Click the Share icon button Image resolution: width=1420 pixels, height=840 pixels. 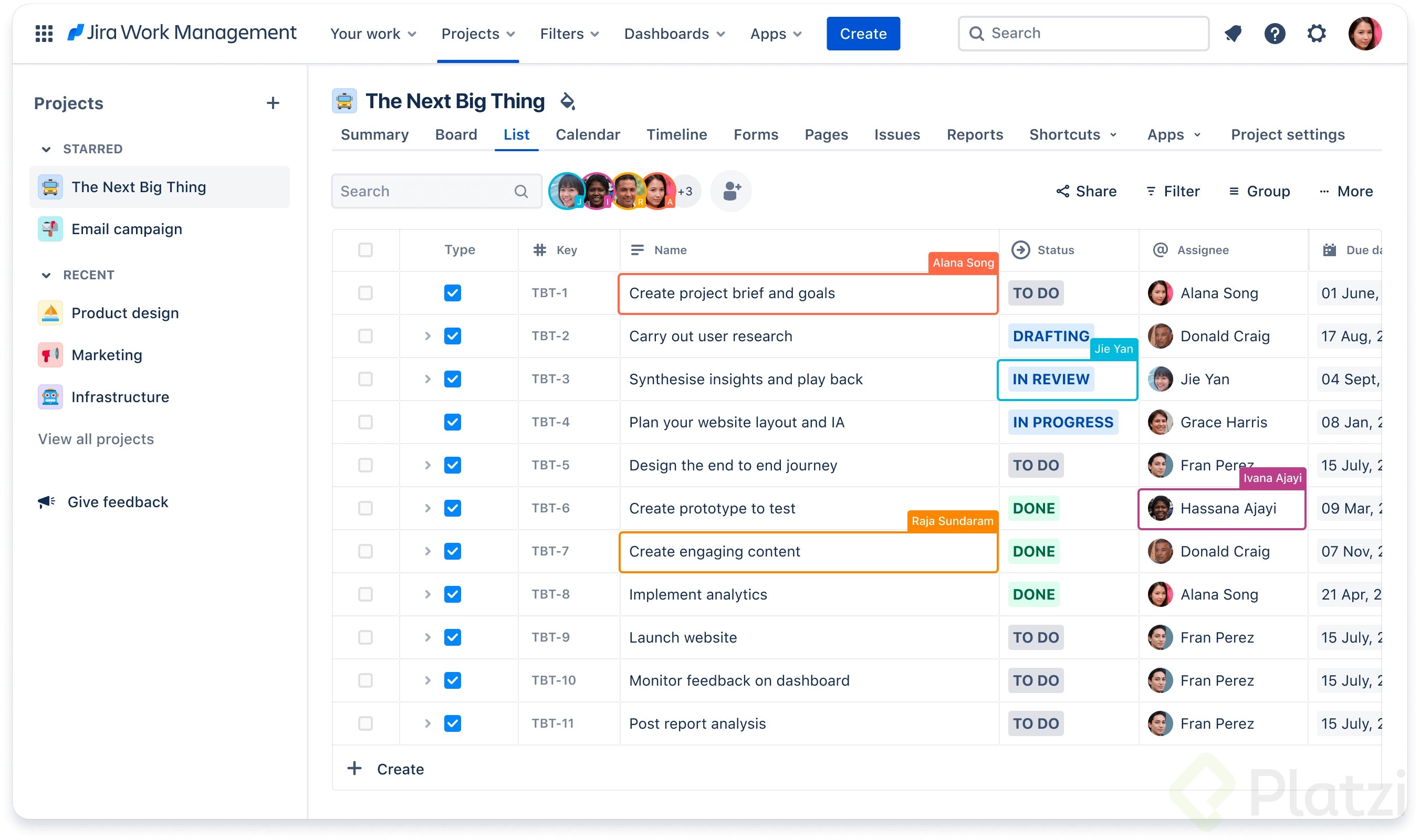point(1085,191)
